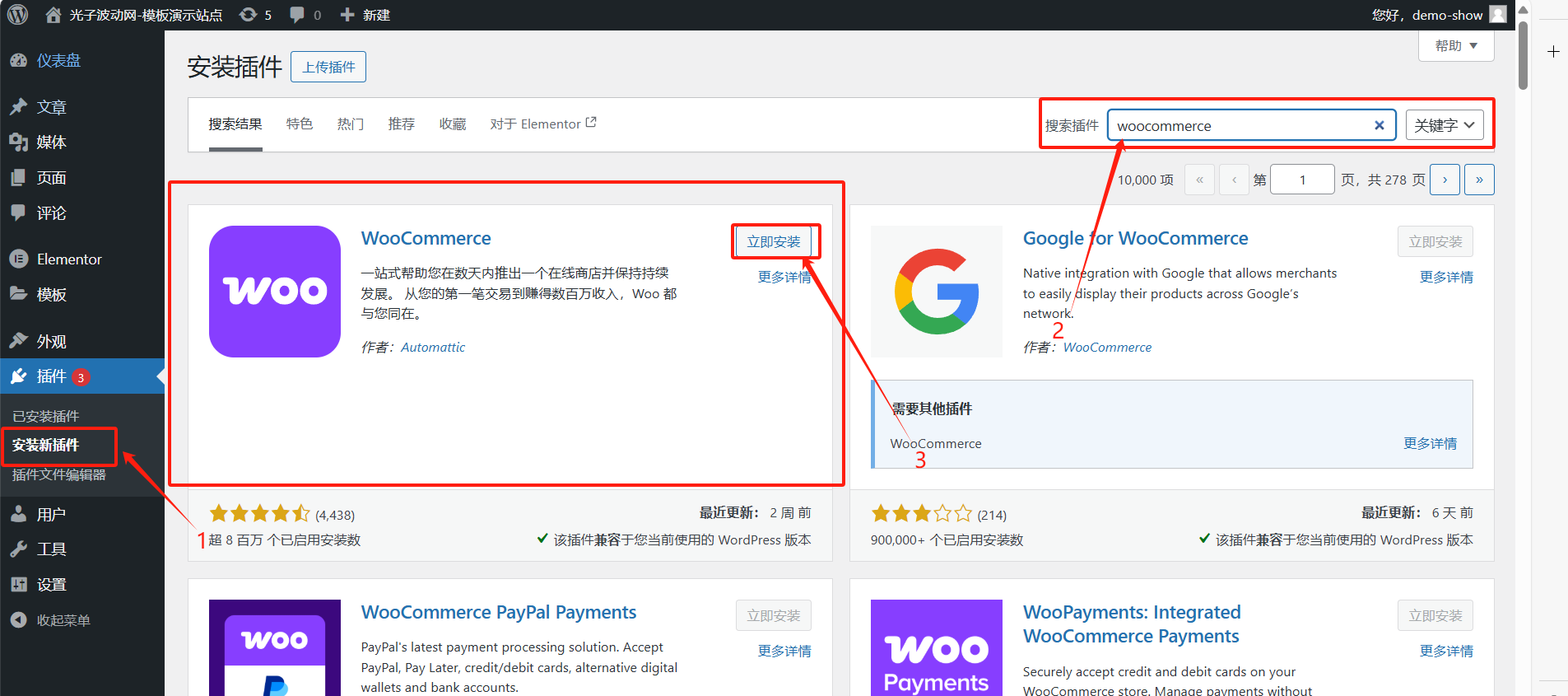This screenshot has height=696, width=1568.
Task: Open 更多详情 for WooCommerce PayPal Payments
Action: 784,651
